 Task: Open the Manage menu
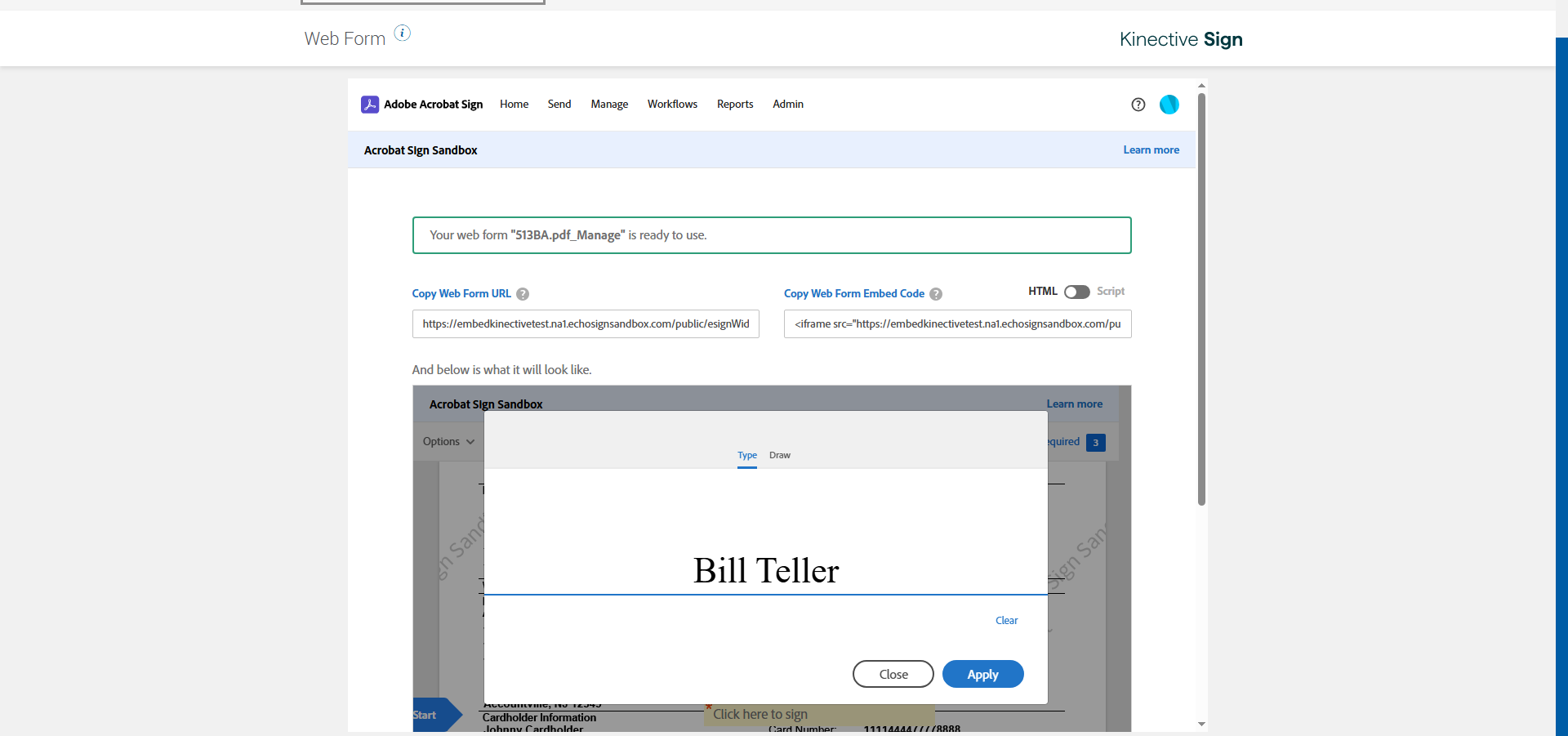click(609, 105)
